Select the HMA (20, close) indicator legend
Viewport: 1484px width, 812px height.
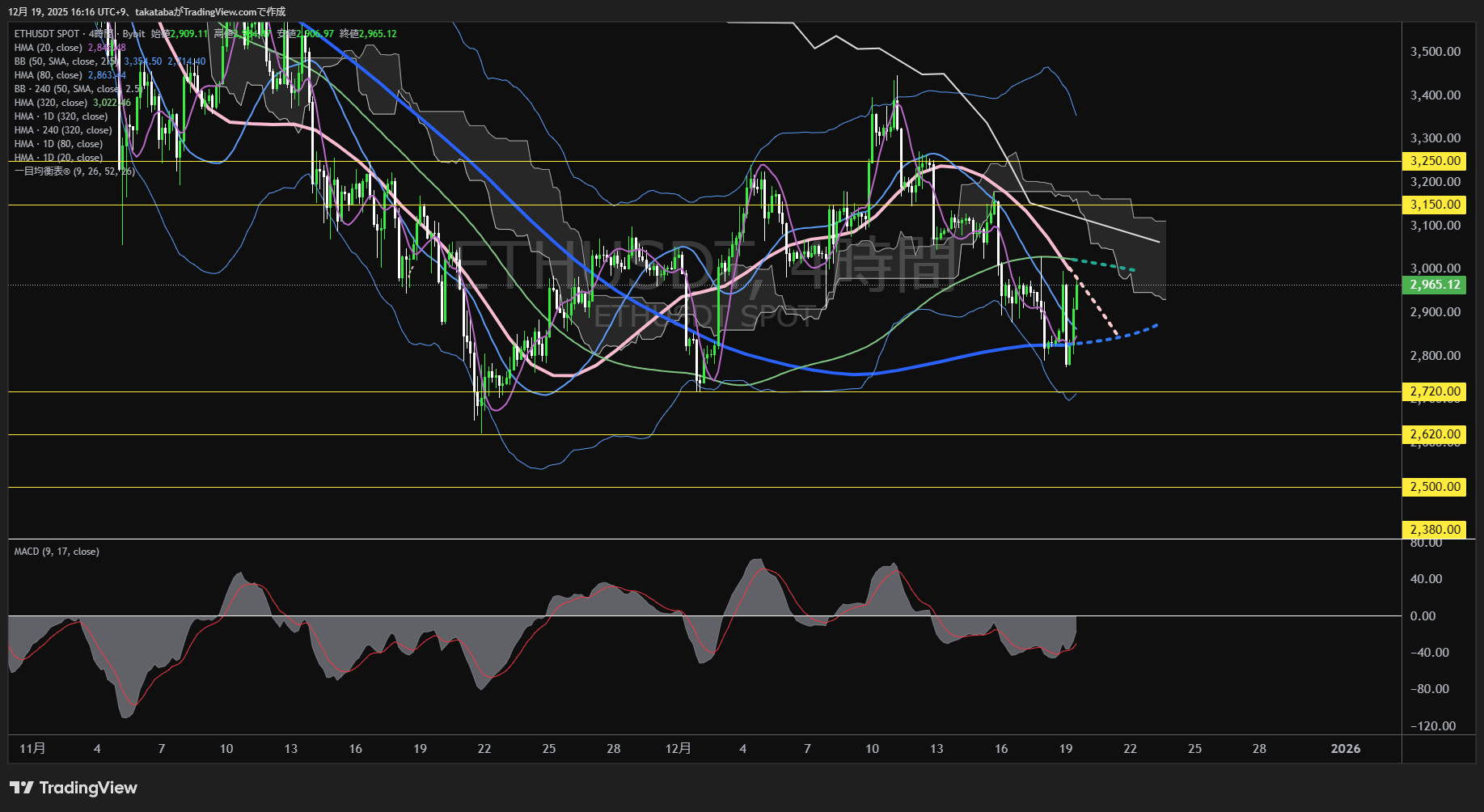49,48
